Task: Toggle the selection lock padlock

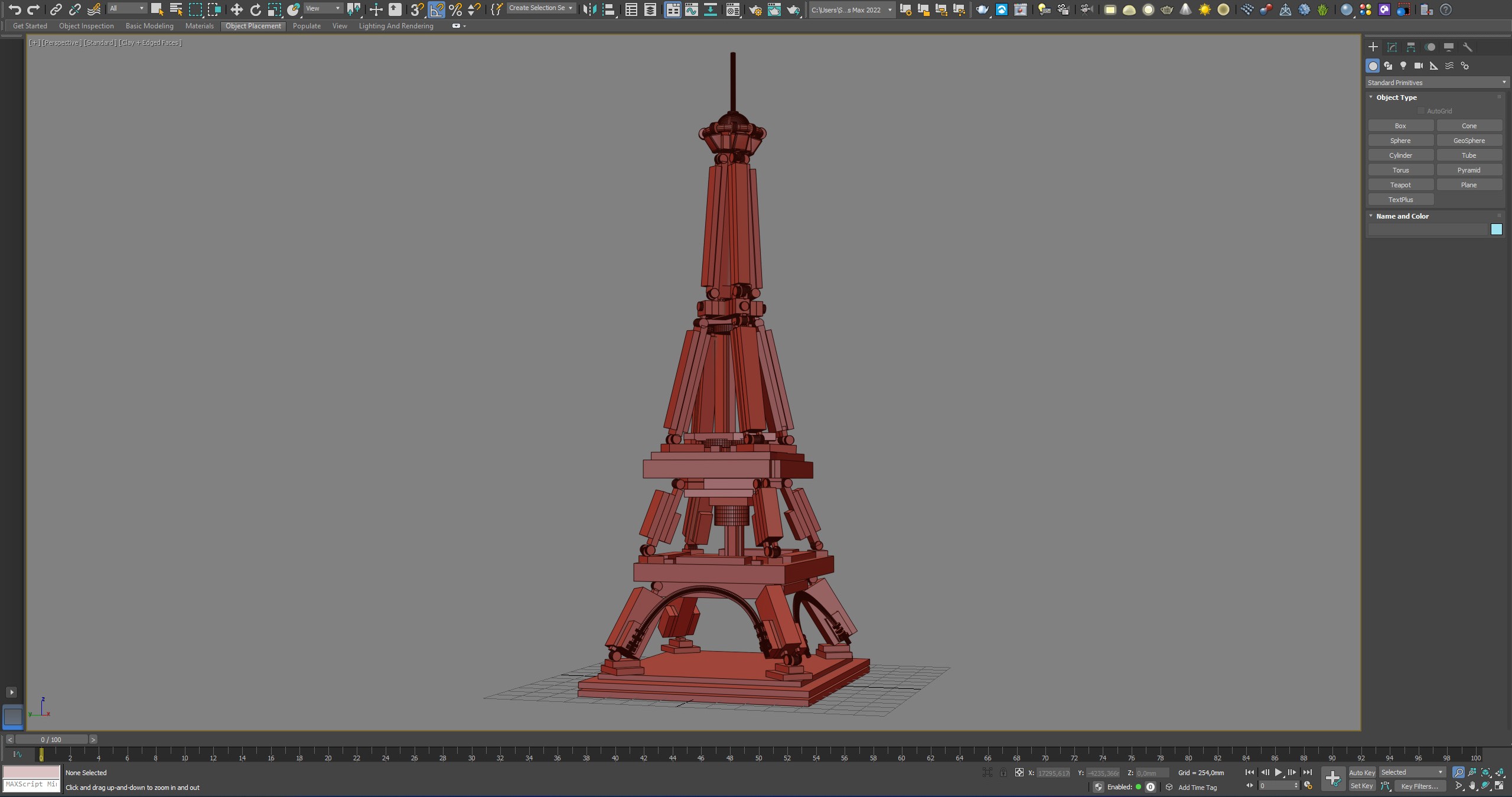Action: click(1003, 772)
